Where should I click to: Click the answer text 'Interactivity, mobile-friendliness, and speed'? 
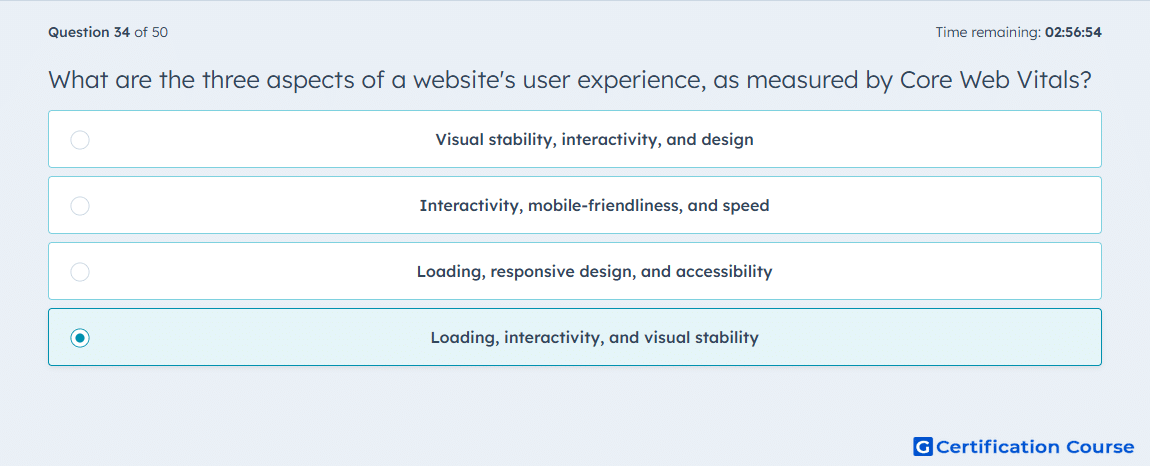(594, 205)
